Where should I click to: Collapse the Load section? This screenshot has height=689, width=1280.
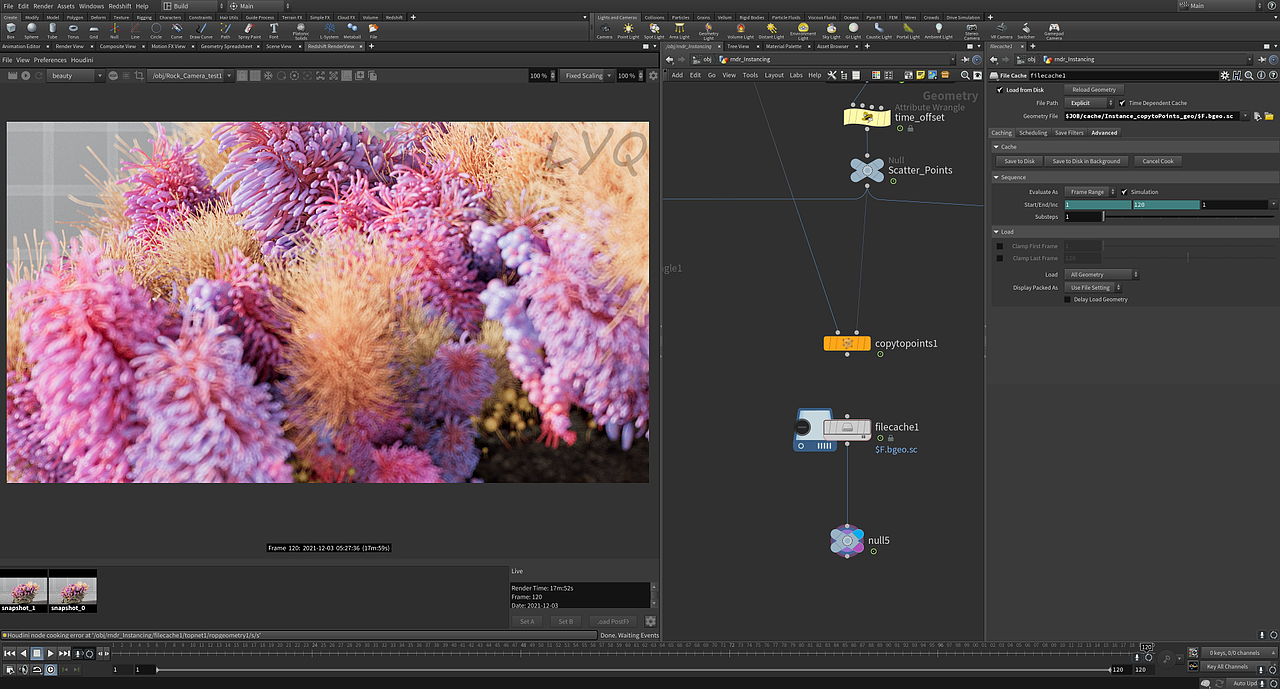coord(997,232)
